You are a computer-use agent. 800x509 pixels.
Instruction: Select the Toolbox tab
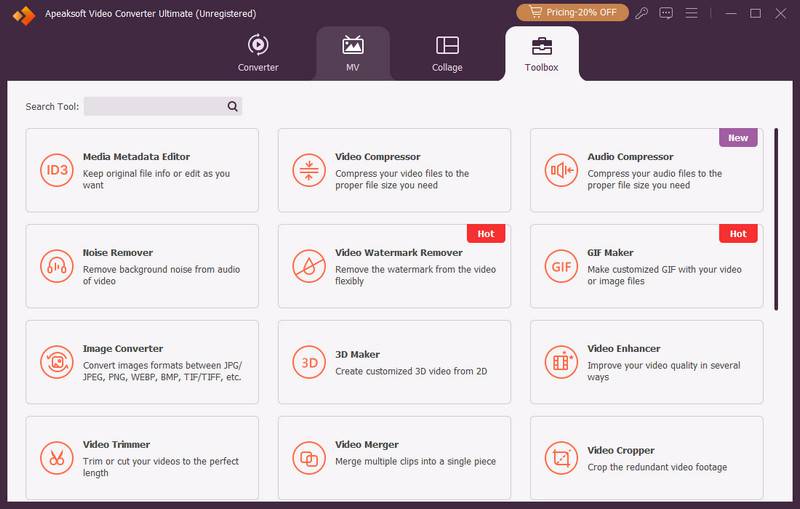541,53
